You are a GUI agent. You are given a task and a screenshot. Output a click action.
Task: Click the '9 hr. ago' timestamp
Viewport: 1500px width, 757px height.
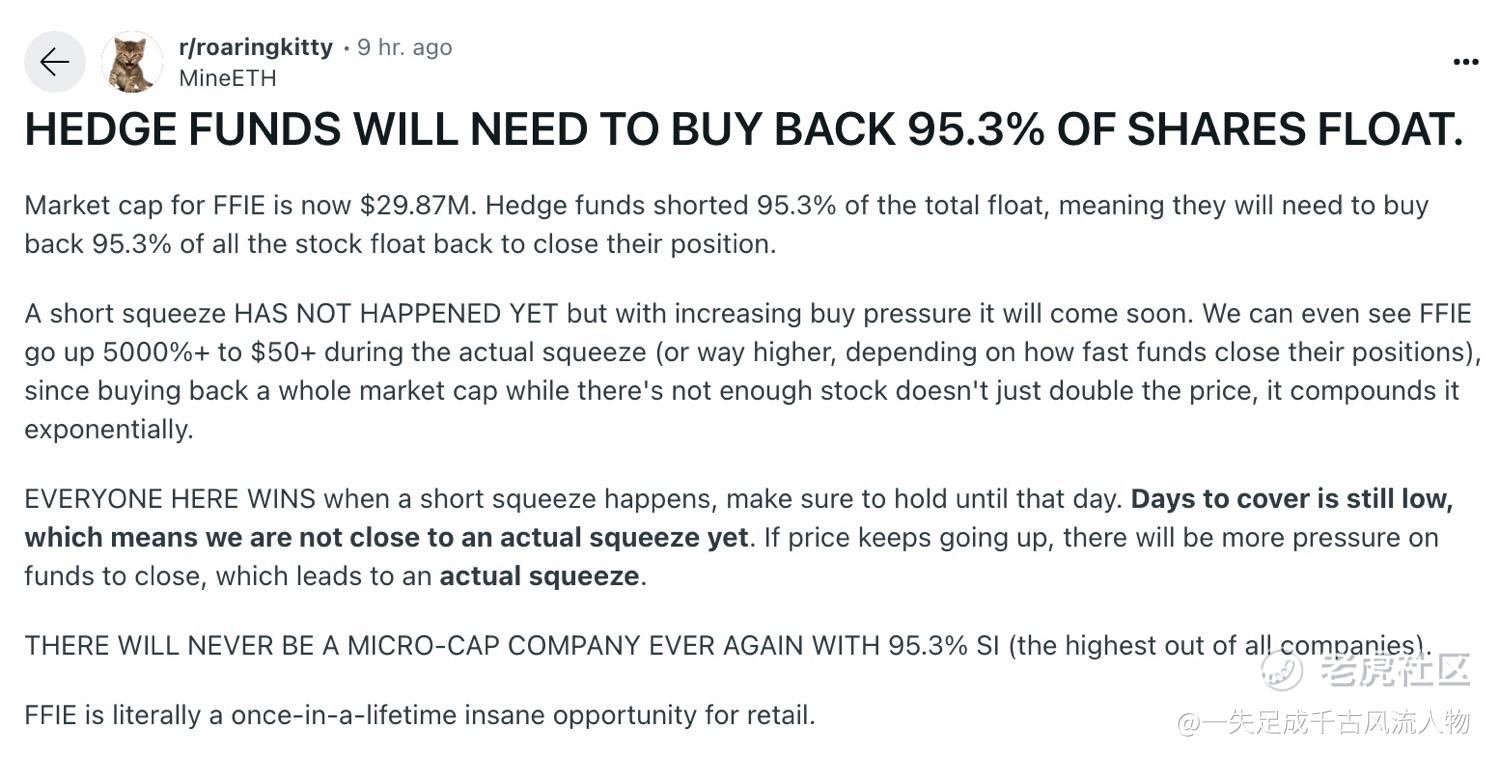[x=404, y=47]
